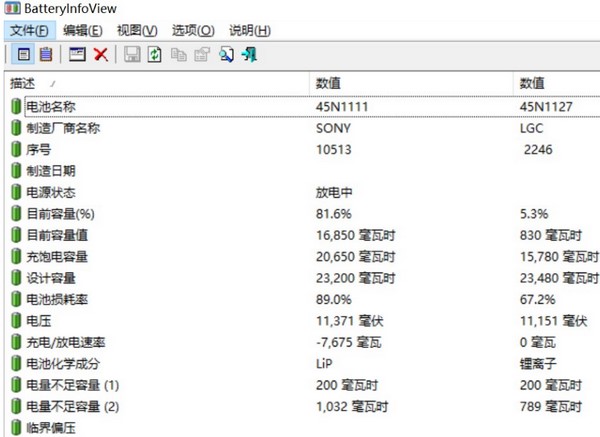Click the battery name value 45N1111
This screenshot has height=437, width=600.
342,106
